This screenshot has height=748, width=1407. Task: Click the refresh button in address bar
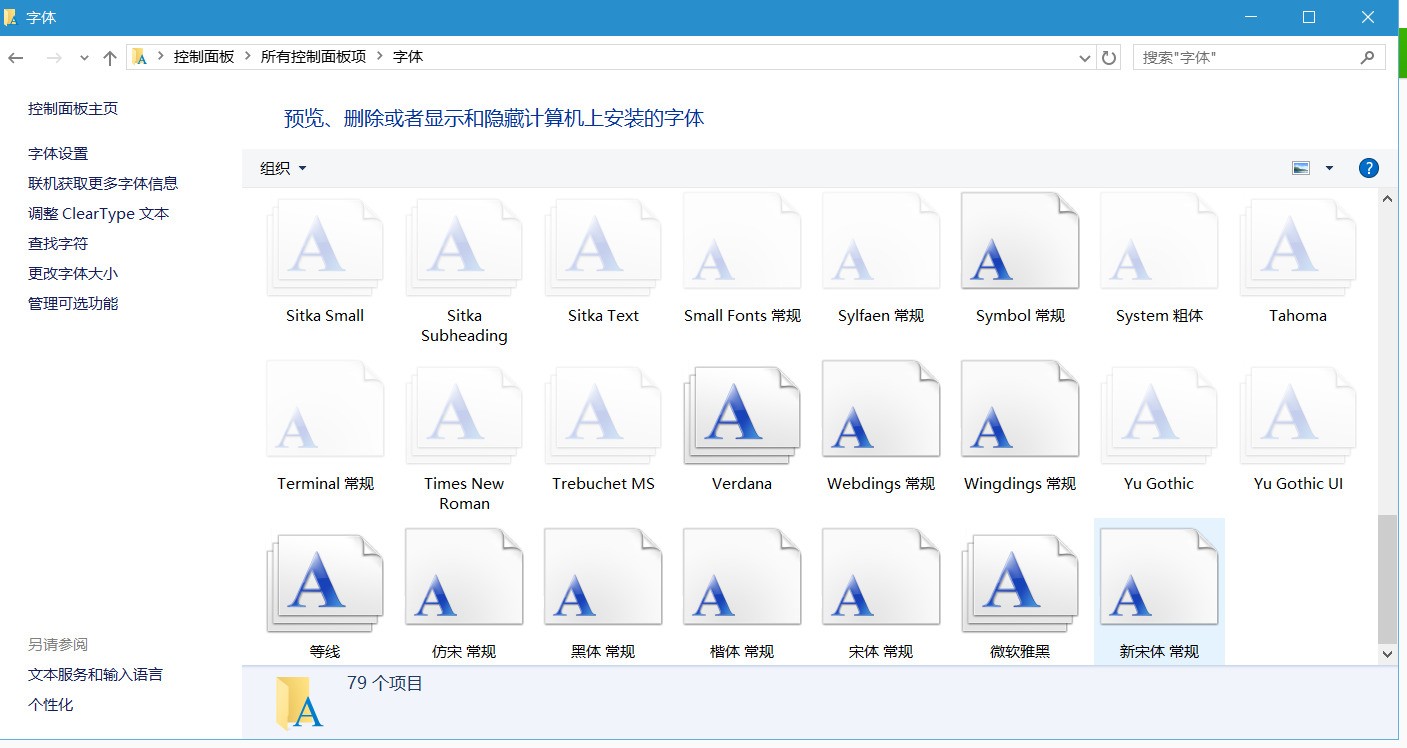tap(1109, 58)
